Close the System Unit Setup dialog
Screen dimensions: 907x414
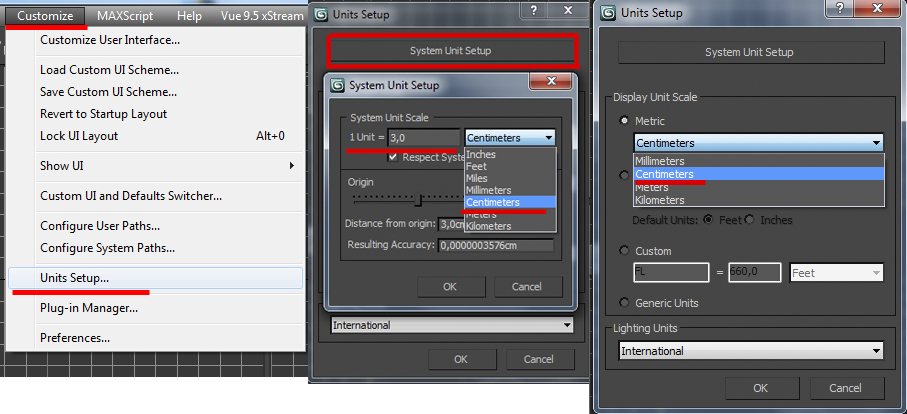pyautogui.click(x=551, y=81)
